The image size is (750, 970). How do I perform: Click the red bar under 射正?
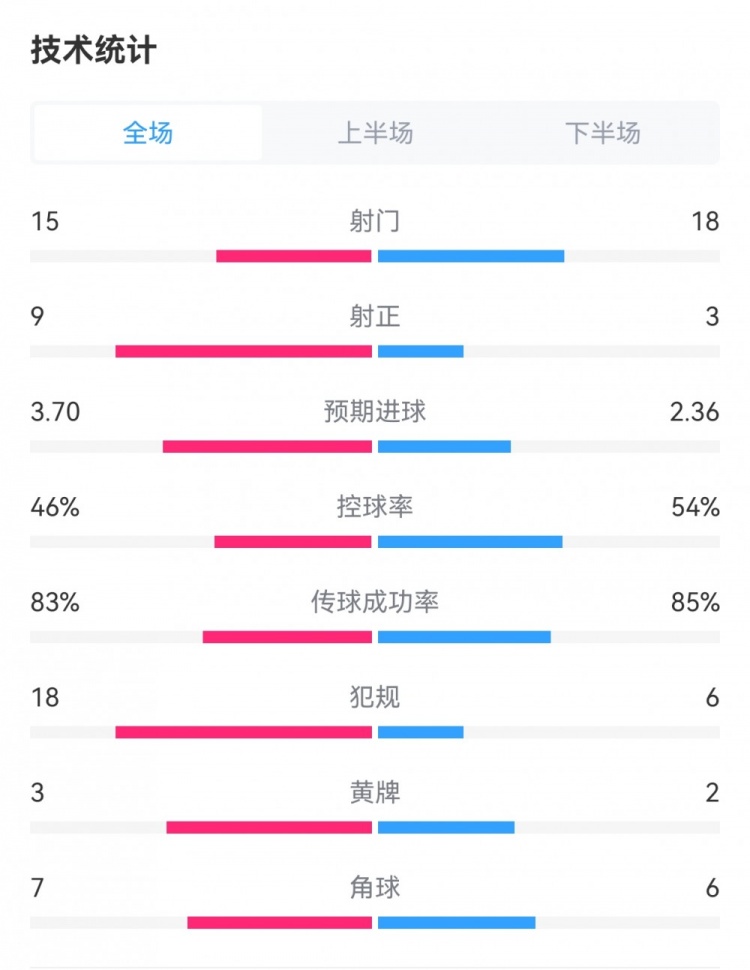pyautogui.click(x=243, y=351)
